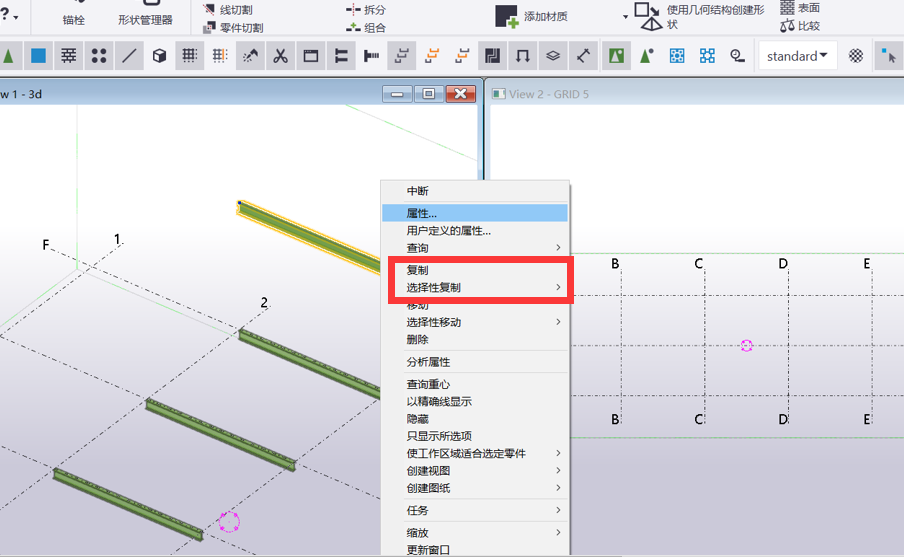Expand the 任务 submenu
This screenshot has height=557, width=904.
coord(474,510)
